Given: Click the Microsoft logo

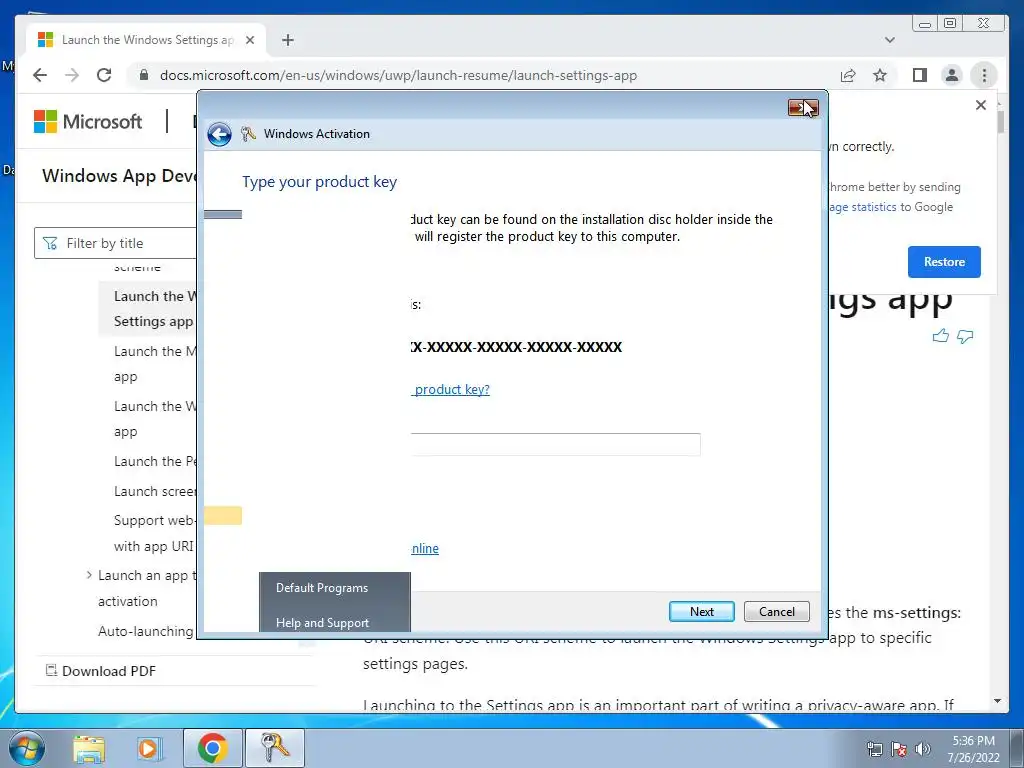Looking at the screenshot, I should tap(88, 121).
